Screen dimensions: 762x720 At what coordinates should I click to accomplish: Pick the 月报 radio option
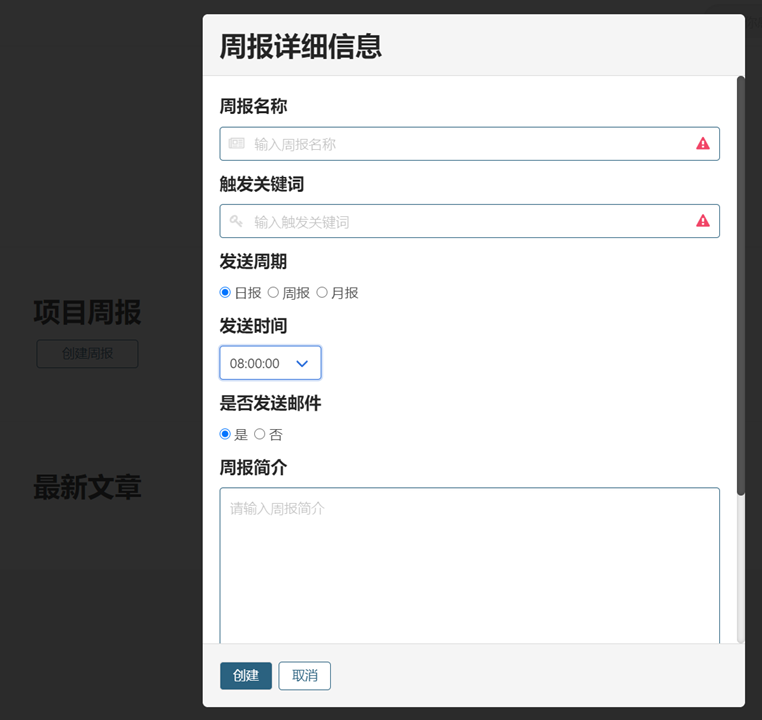[x=322, y=293]
